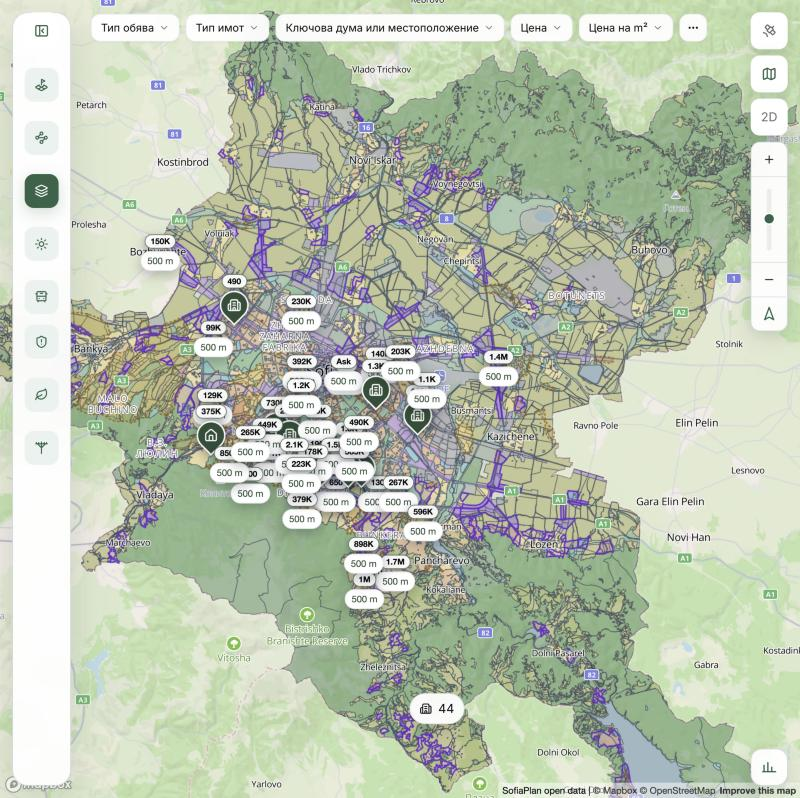Image resolution: width=800 pixels, height=798 pixels.
Task: Zoom out with the minus button
Action: pos(769,280)
